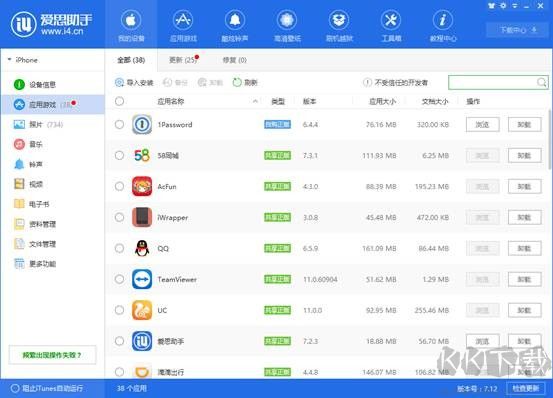This screenshot has width=553, height=398.
Task: Click 卸载 button for AcFun
Action: click(524, 186)
